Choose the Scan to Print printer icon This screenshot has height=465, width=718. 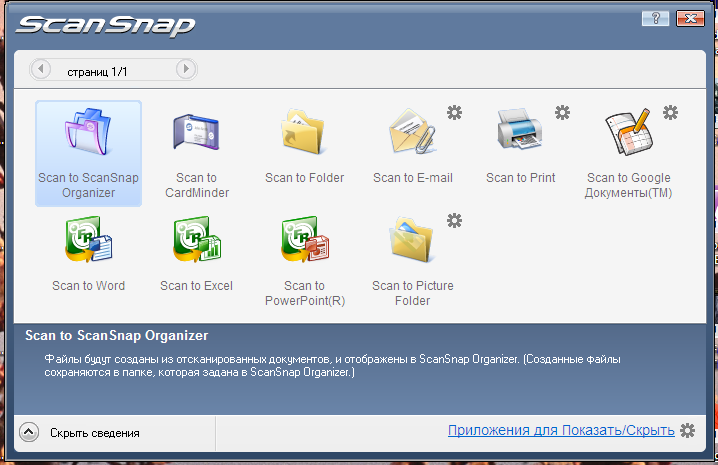point(521,129)
